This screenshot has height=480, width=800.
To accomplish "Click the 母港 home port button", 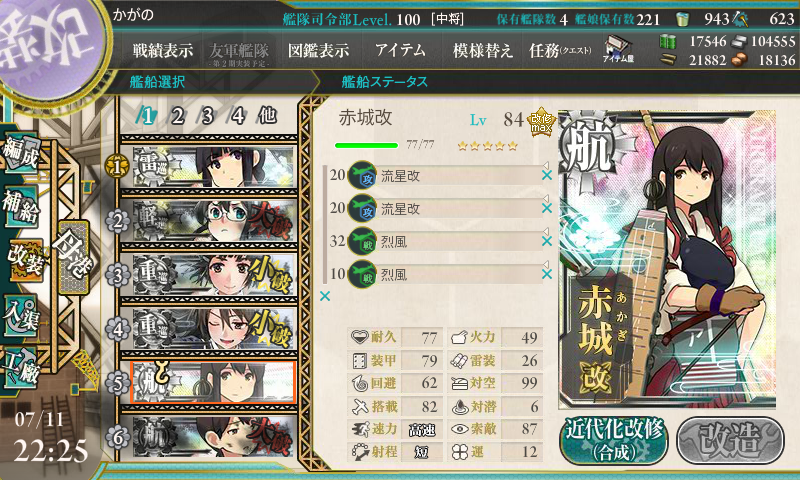I will pos(74,257).
